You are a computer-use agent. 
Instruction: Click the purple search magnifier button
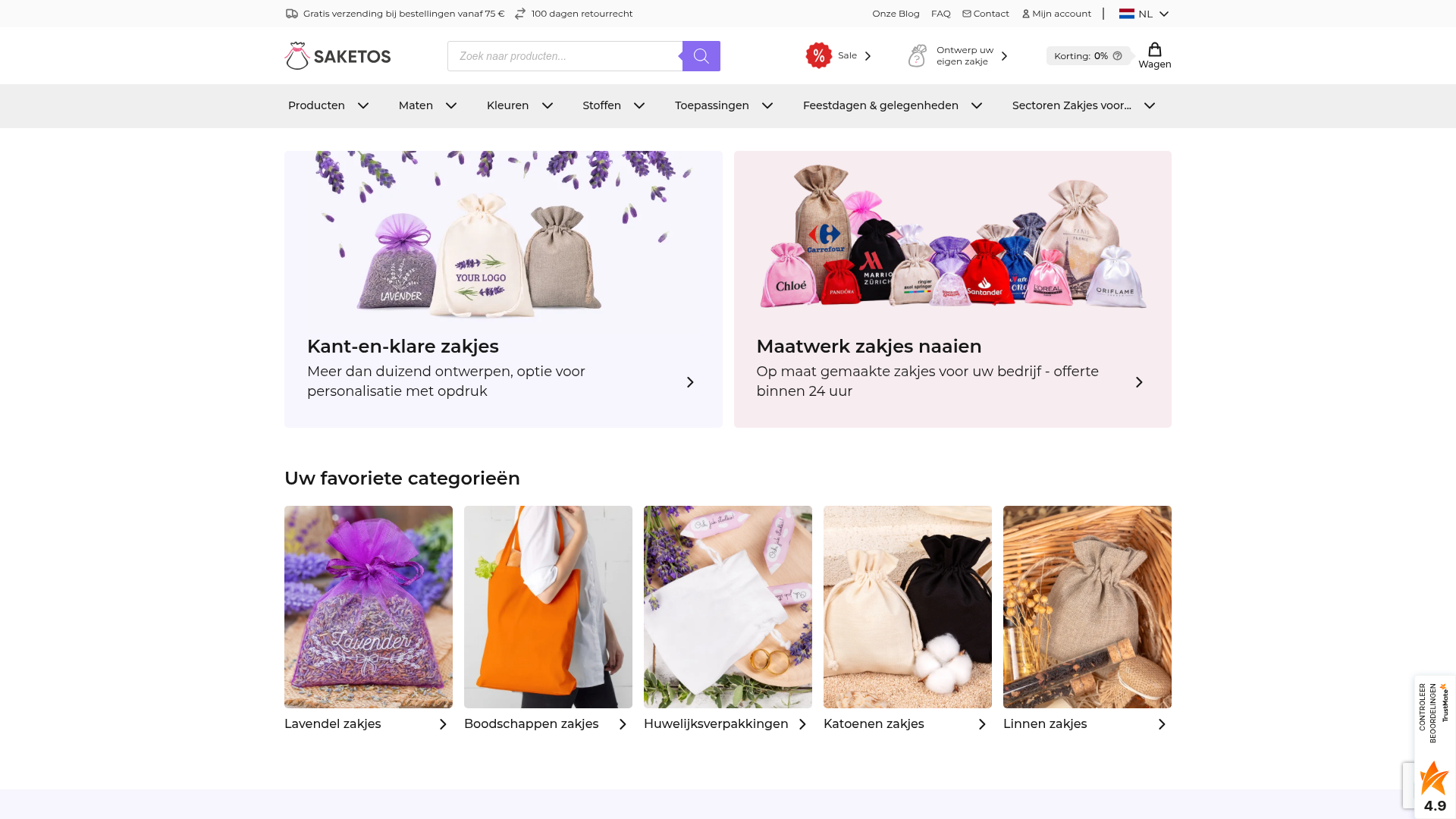point(701,56)
